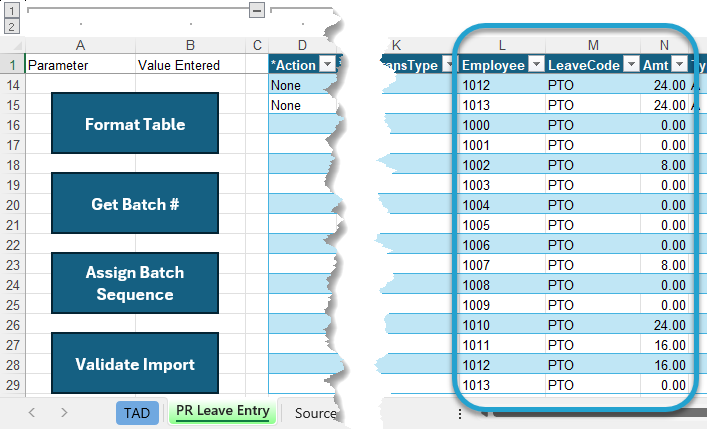707x429 pixels.
Task: Select row 1 header
Action: coord(13,65)
